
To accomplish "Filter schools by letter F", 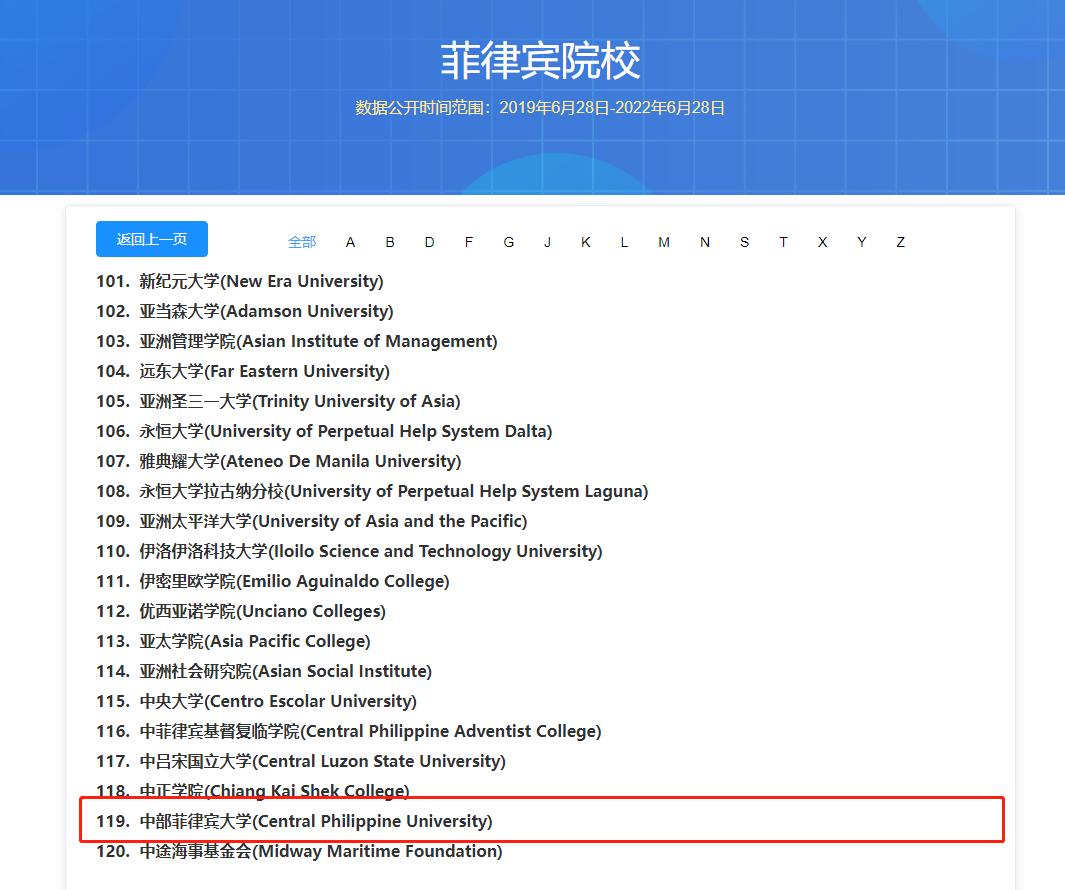I will coord(468,242).
